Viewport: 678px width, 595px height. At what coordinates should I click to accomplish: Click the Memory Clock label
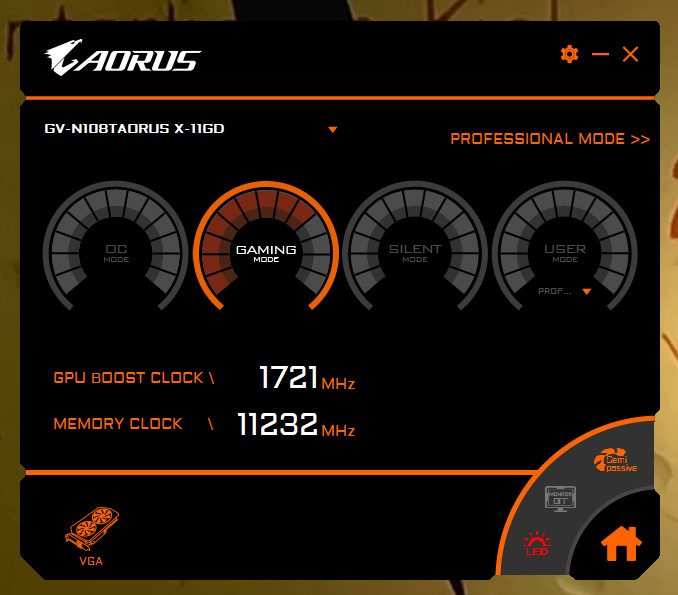pyautogui.click(x=118, y=423)
